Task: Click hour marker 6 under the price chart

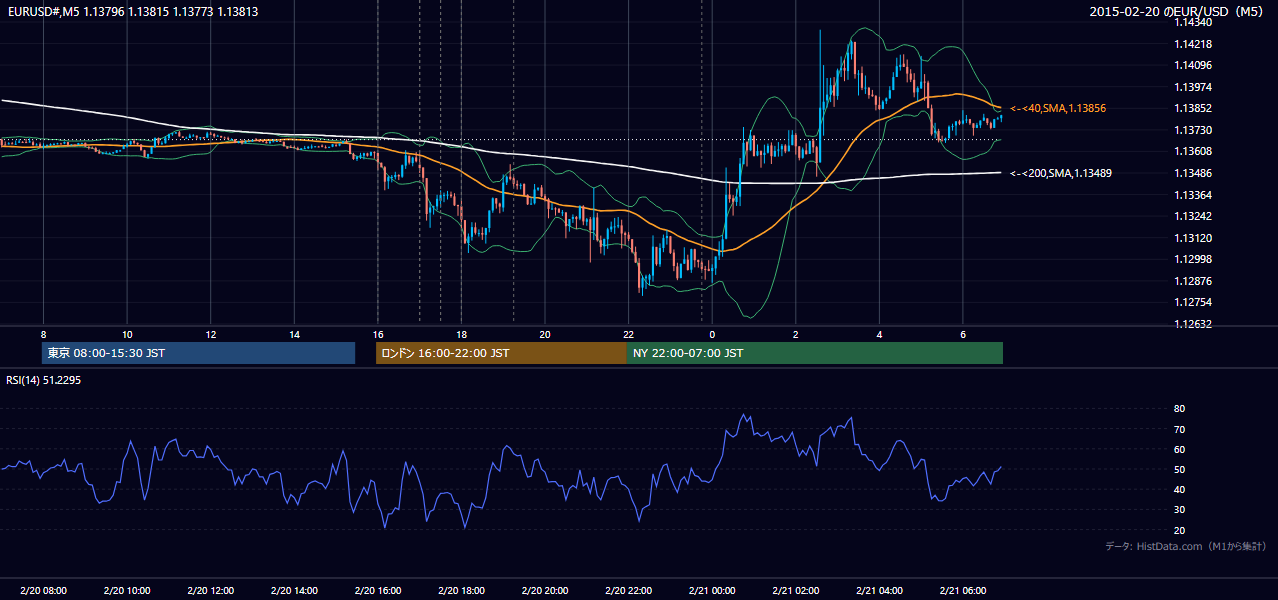Action: [962, 334]
